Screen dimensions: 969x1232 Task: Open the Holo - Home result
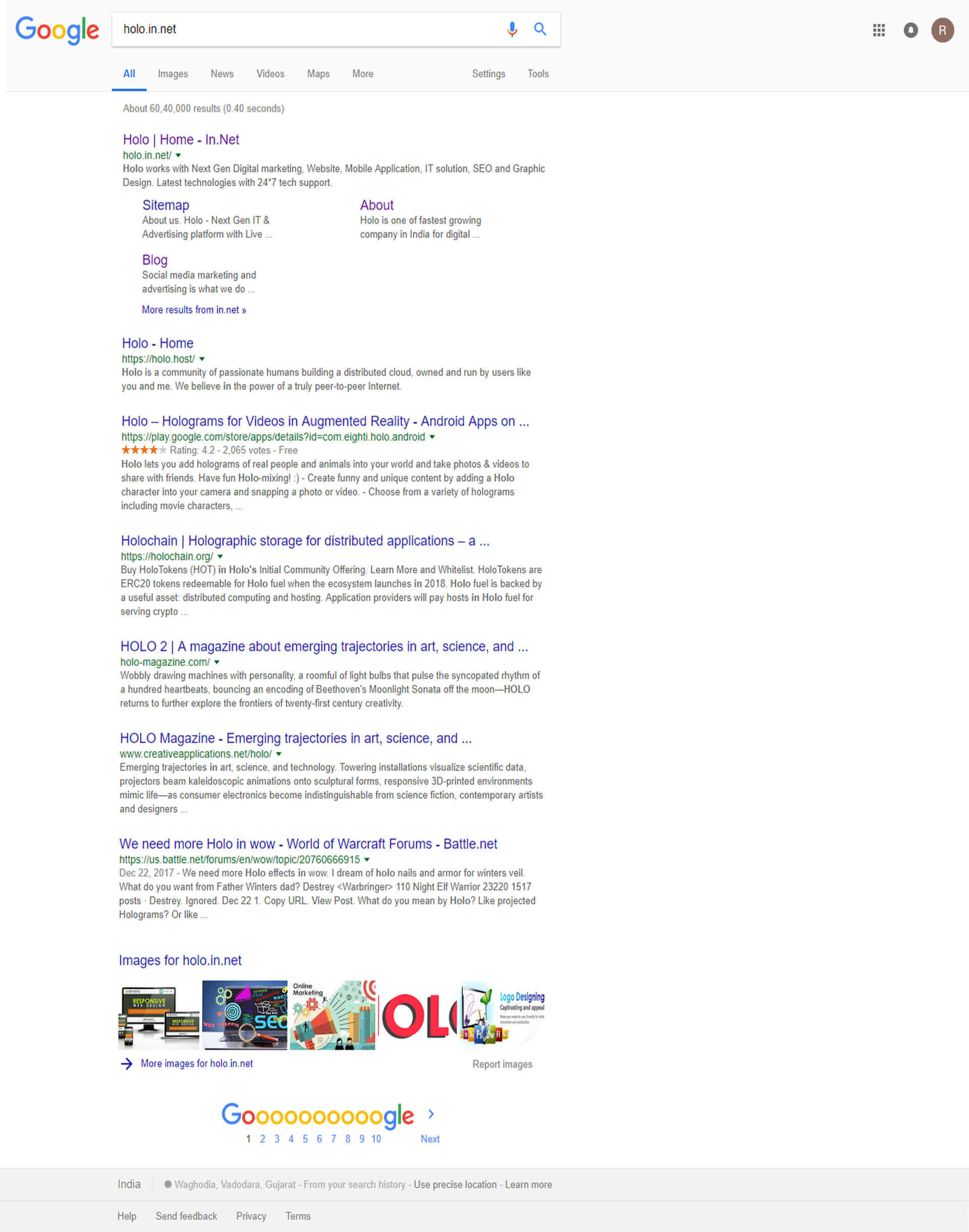[158, 343]
